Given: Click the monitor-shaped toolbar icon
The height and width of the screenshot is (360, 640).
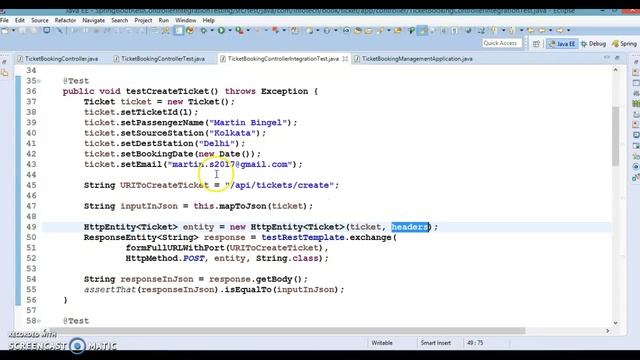Looking at the screenshot, I should pyautogui.click(x=47, y=31).
